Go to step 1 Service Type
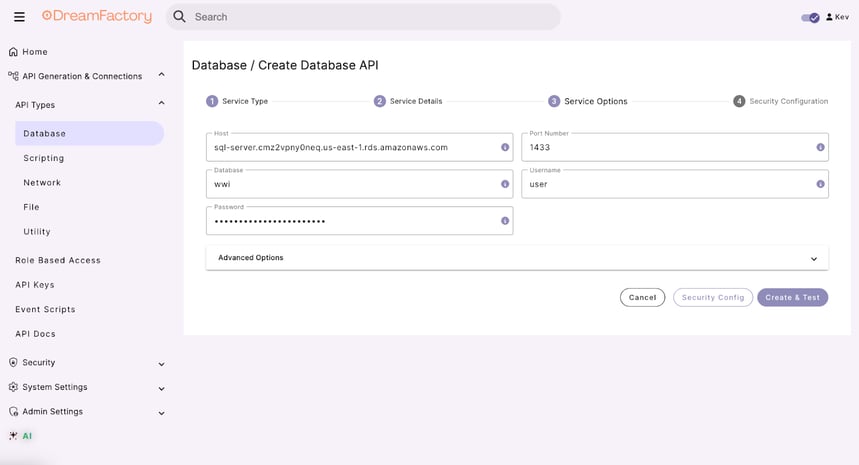Screen dimensions: 859x465 pos(237,101)
